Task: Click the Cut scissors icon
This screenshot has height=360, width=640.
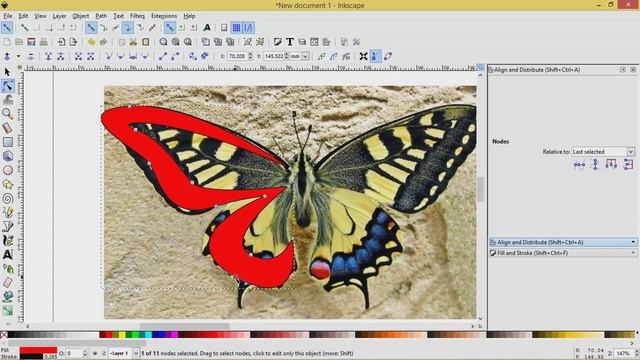Action: coord(133,42)
